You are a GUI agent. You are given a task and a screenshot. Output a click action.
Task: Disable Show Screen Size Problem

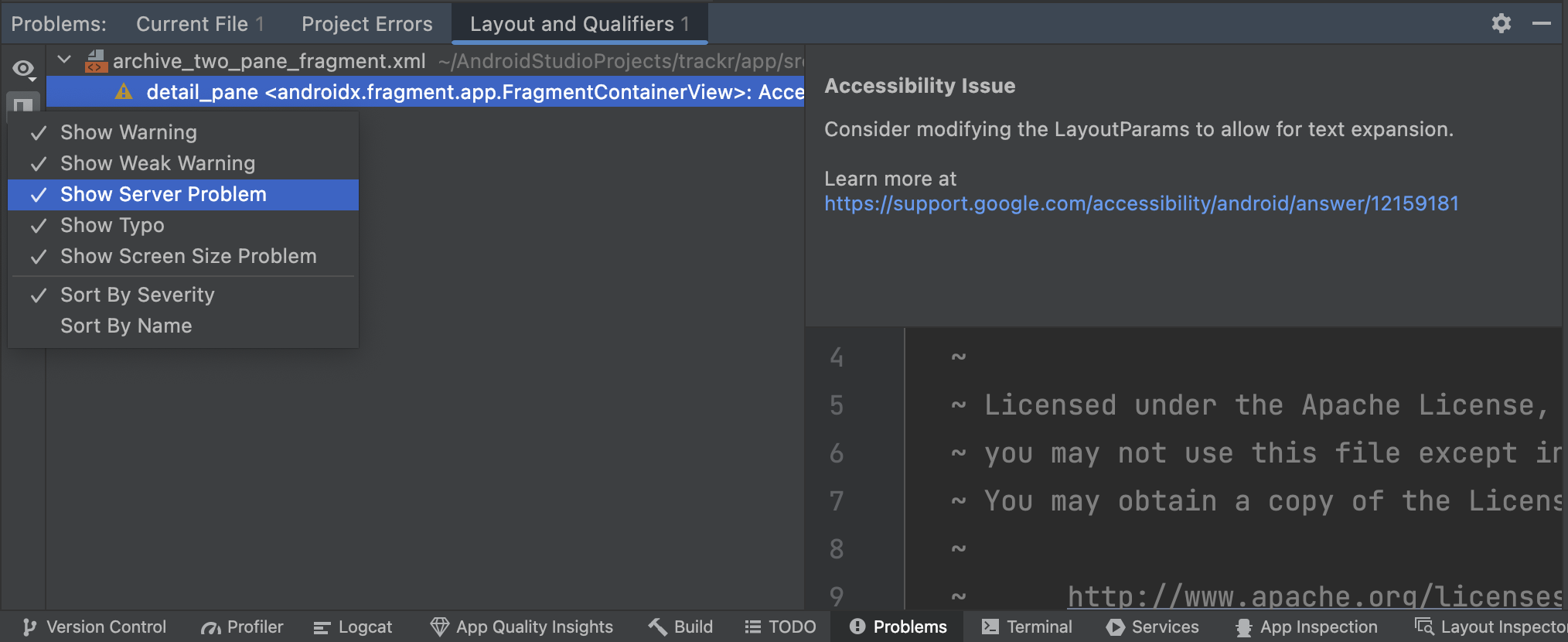pos(188,256)
